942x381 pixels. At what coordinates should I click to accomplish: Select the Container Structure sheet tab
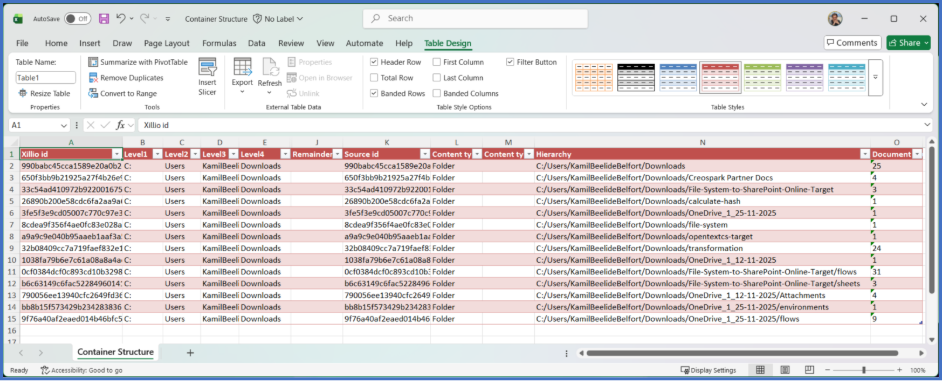115,352
